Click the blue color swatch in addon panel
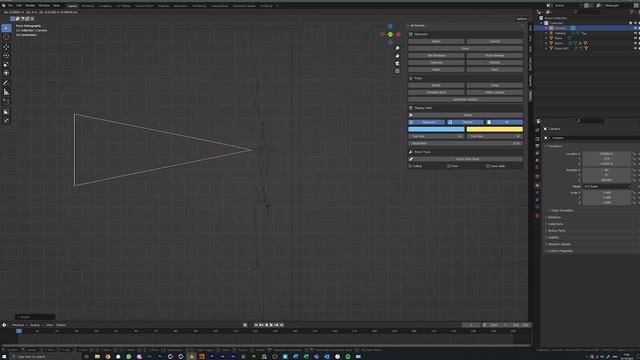The width and height of the screenshot is (640, 360). tap(436, 129)
